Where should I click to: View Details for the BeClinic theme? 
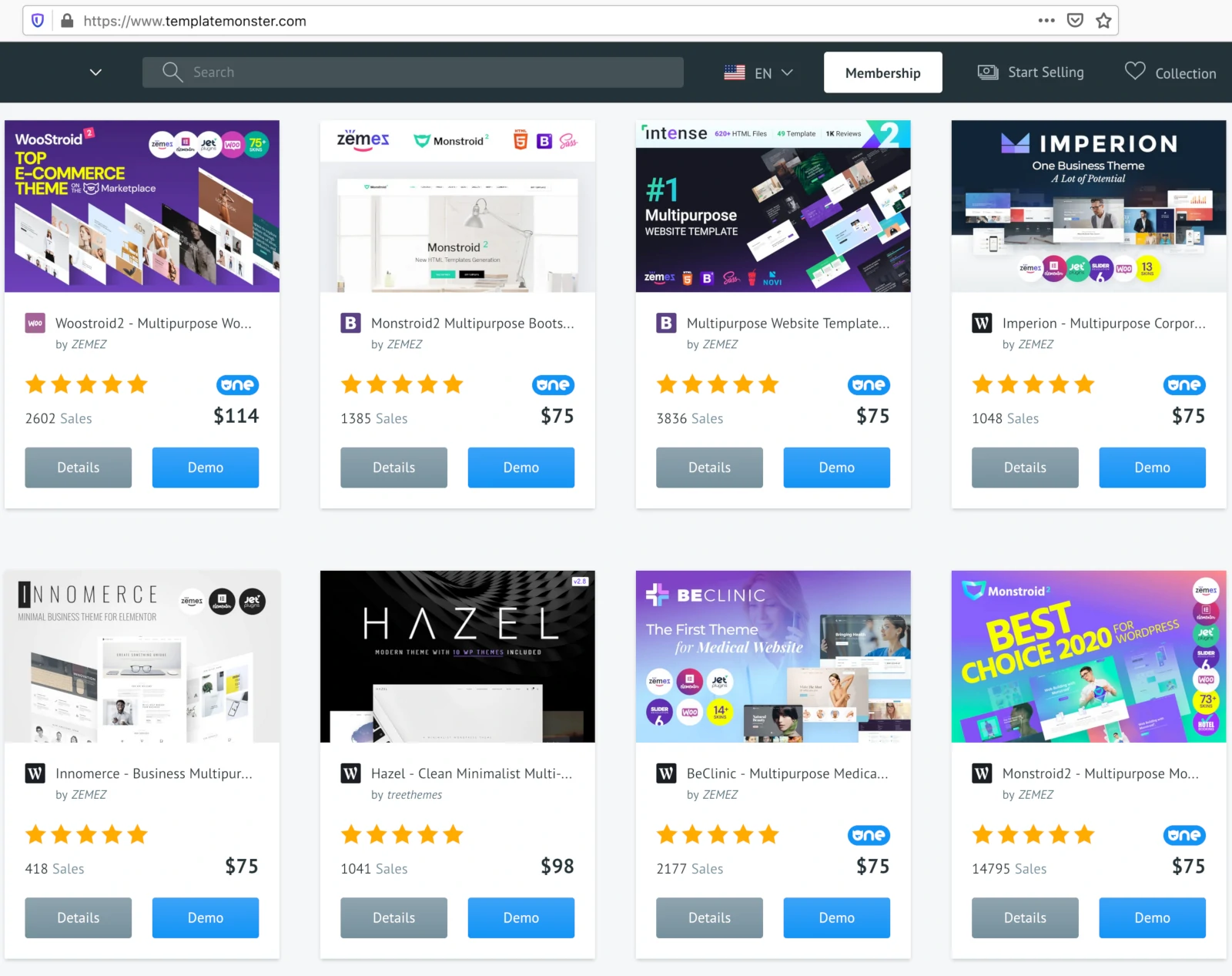709,917
